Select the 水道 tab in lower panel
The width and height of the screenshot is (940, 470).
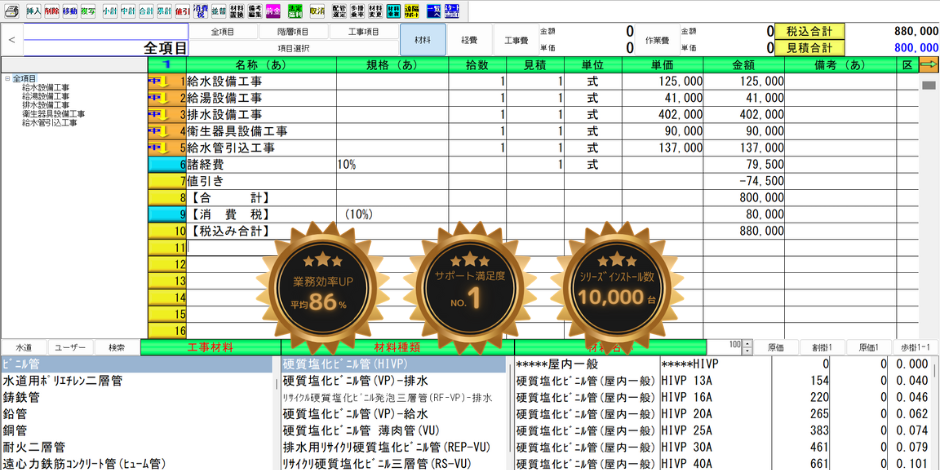[24, 347]
